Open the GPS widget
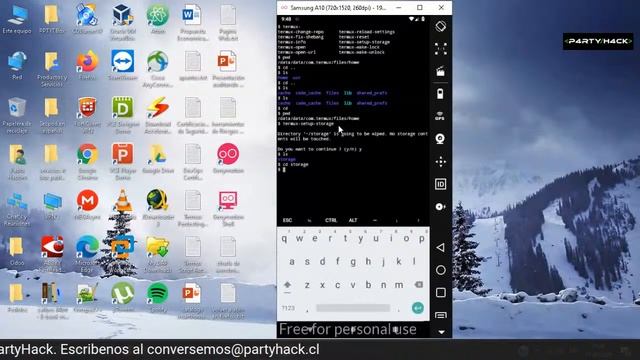 (440, 116)
